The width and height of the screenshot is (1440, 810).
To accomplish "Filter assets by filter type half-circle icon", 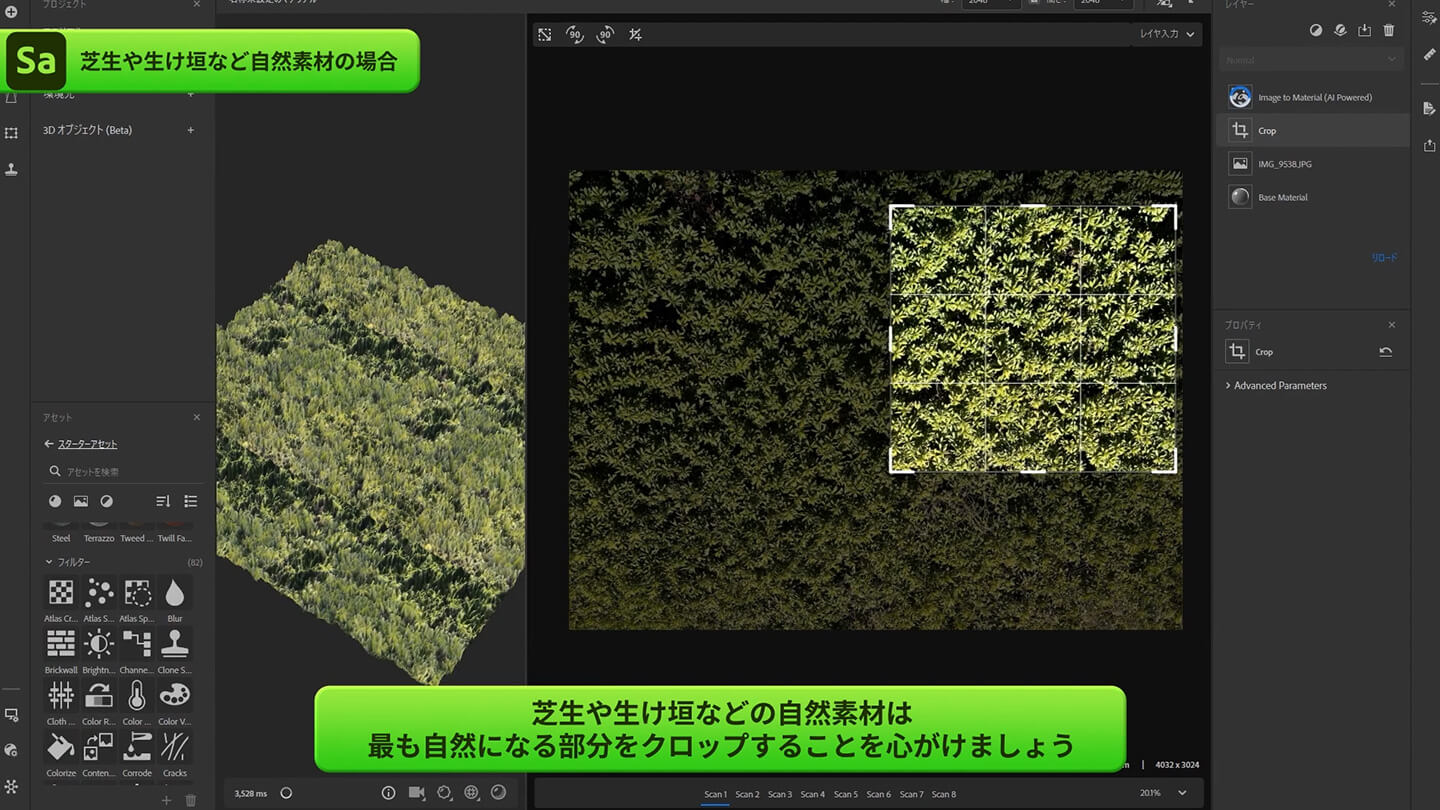I will click(x=107, y=501).
